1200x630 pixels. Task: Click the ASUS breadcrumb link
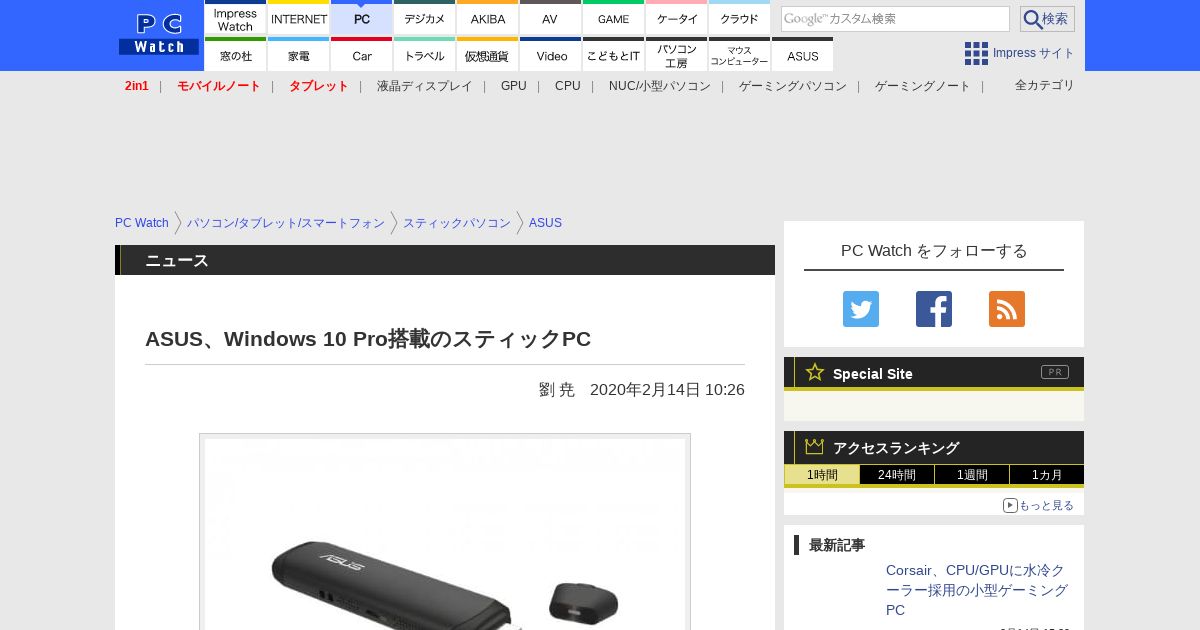(x=545, y=223)
